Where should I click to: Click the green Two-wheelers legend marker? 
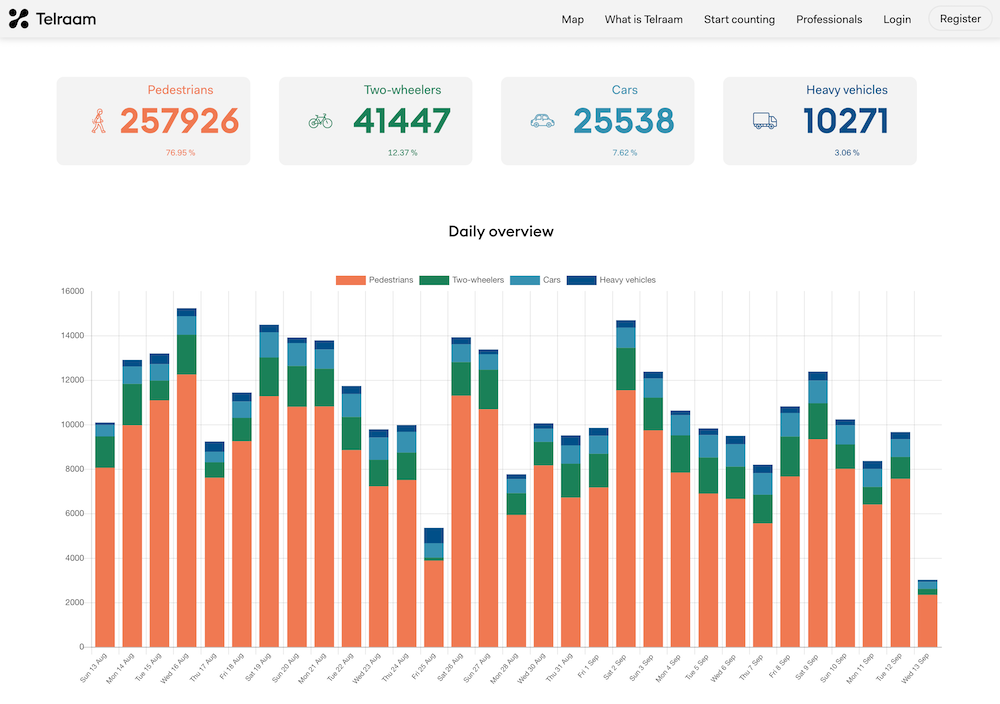[x=433, y=280]
